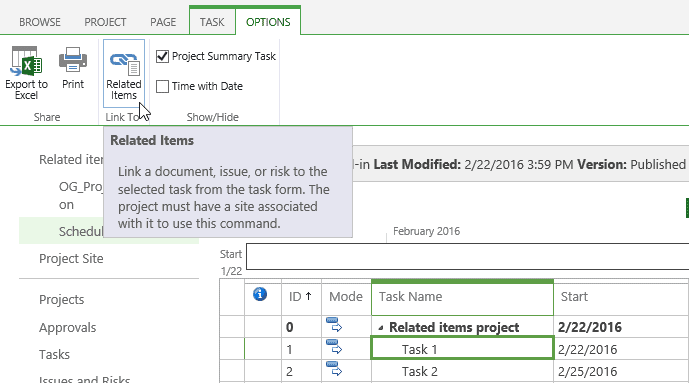Switch to the BROWSE tab
This screenshot has height=383, width=689.
(40, 22)
